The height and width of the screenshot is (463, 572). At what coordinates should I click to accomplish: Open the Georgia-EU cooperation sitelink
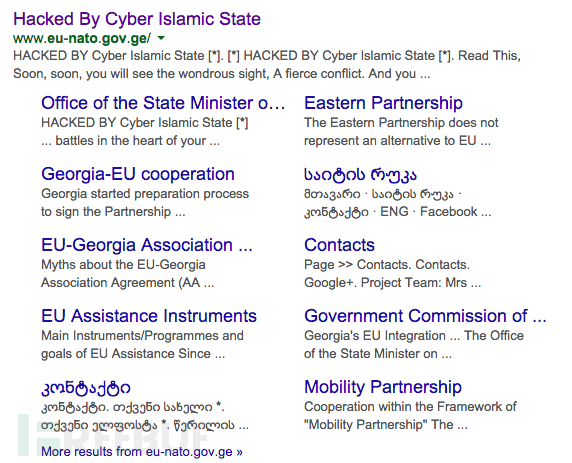[138, 174]
